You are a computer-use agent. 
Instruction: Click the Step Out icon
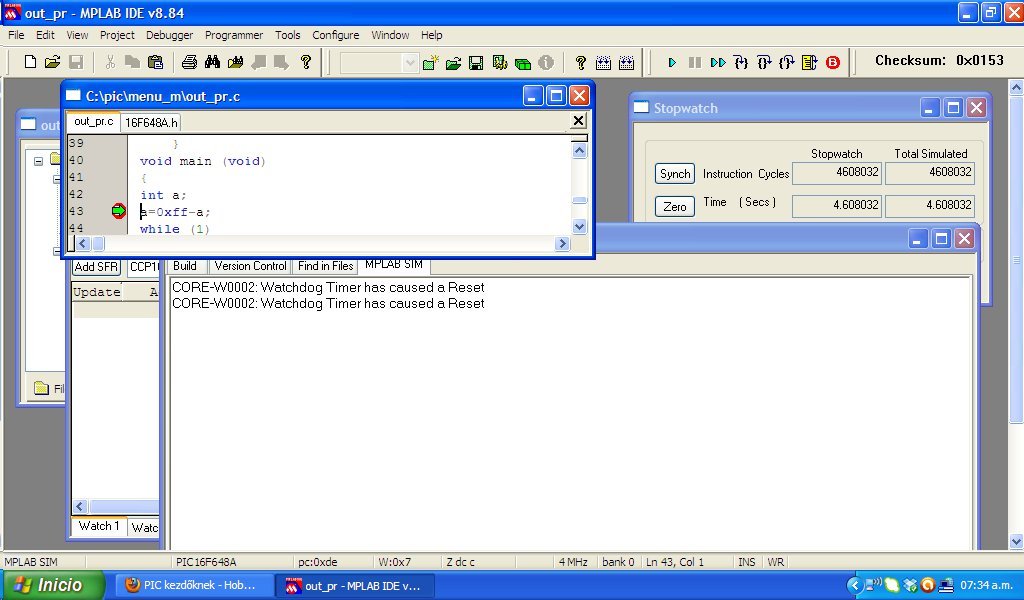tap(786, 63)
